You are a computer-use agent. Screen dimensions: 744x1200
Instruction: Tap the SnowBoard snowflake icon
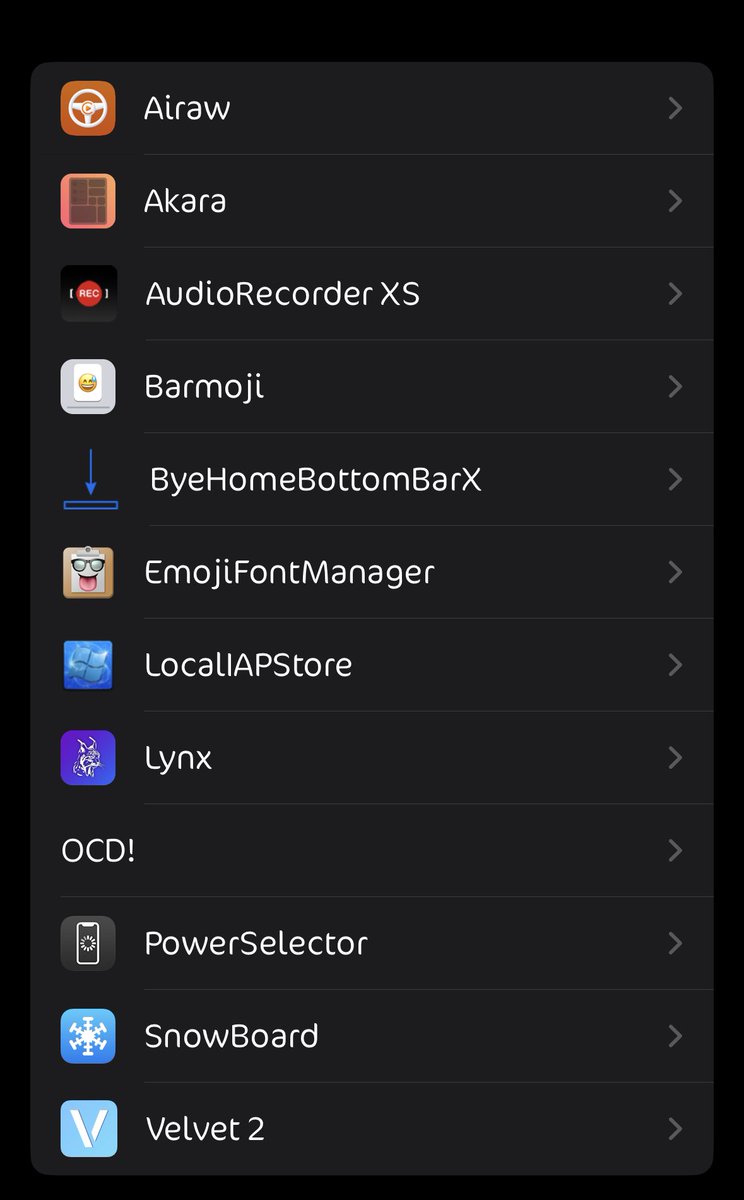point(88,1036)
